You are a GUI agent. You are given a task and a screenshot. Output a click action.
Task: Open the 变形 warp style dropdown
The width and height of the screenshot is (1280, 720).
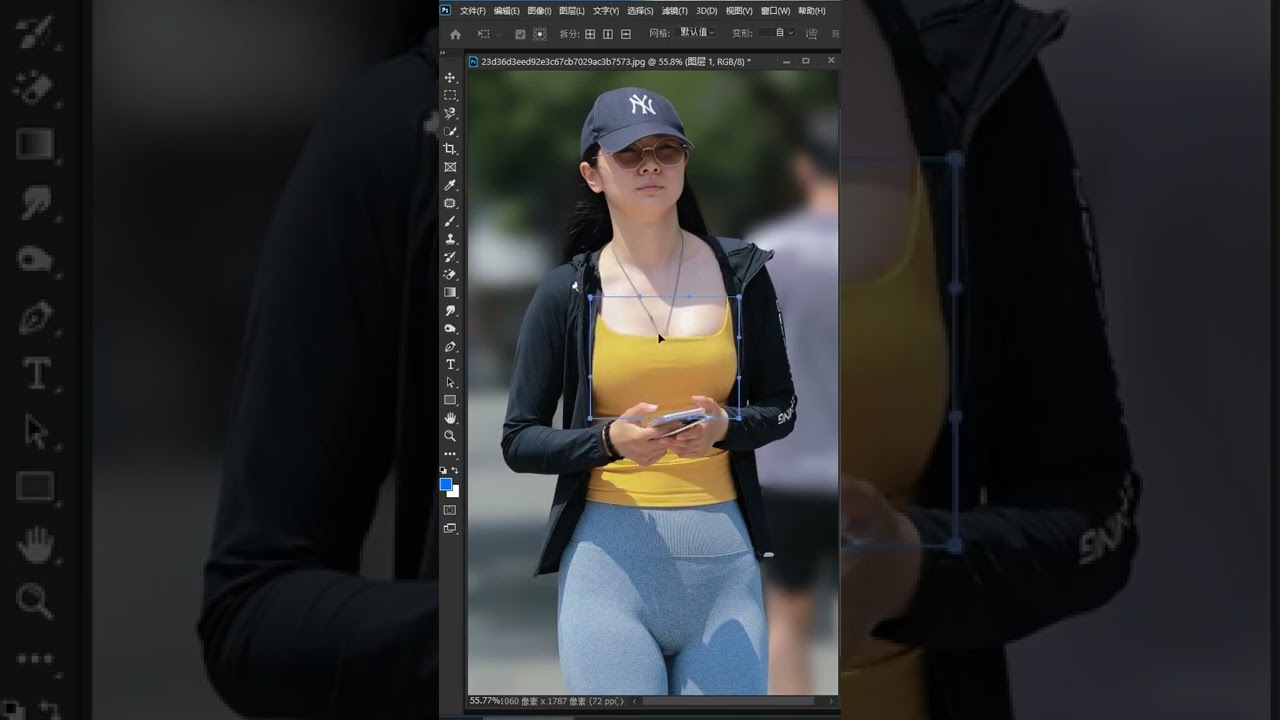click(x=777, y=33)
